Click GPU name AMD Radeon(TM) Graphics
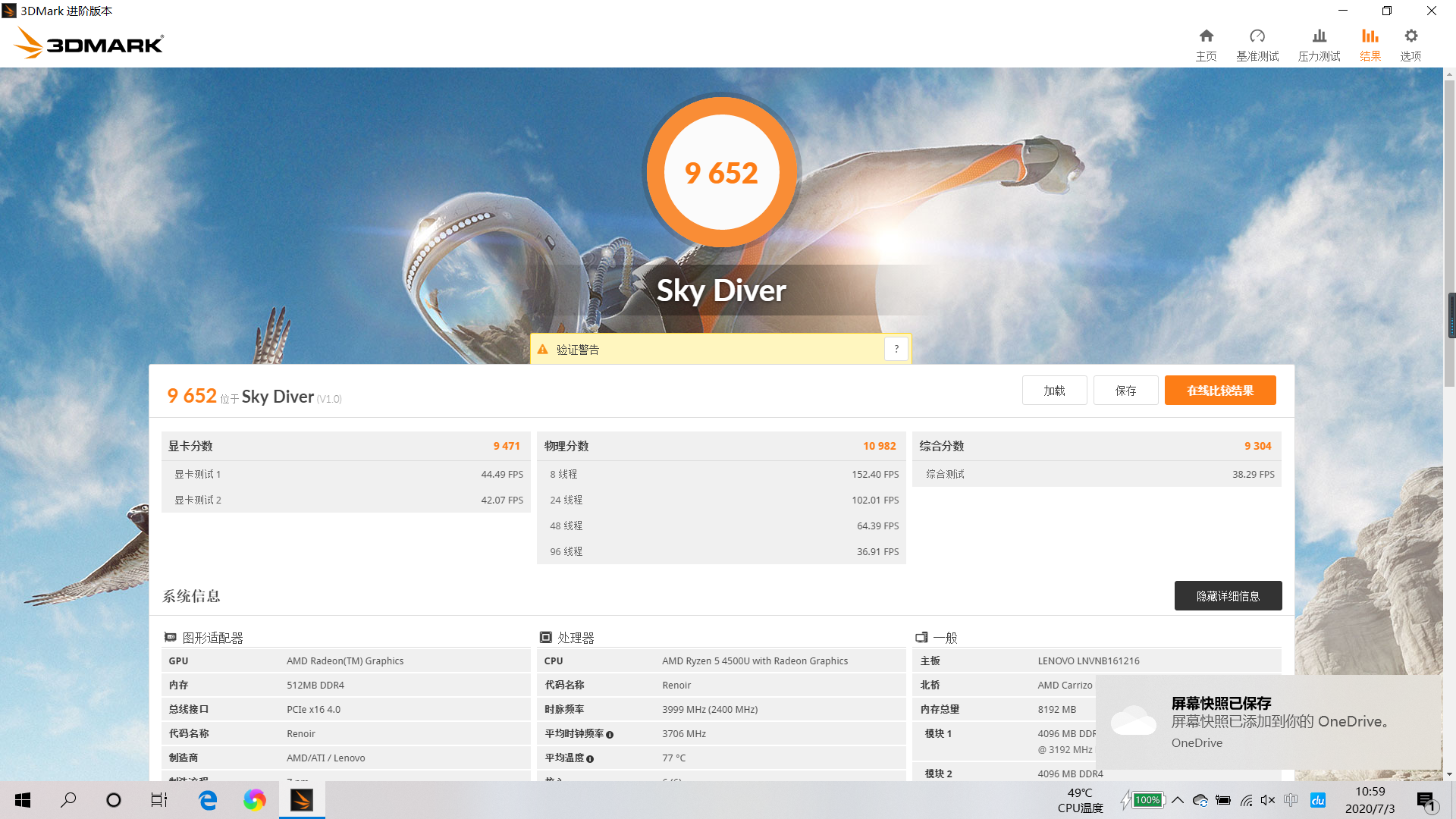This screenshot has height=819, width=1456. pos(345,661)
